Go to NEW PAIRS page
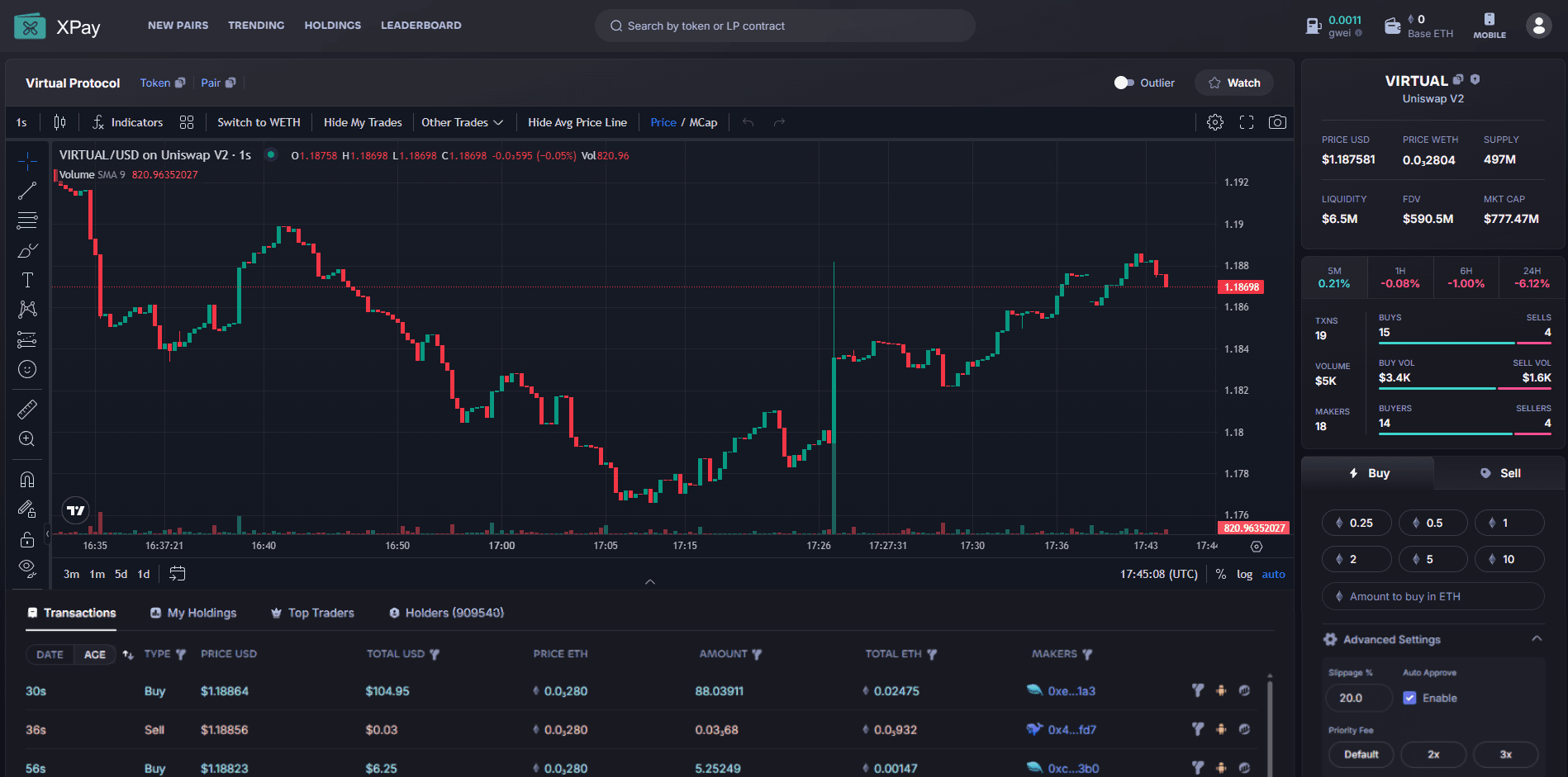1568x777 pixels. point(178,26)
